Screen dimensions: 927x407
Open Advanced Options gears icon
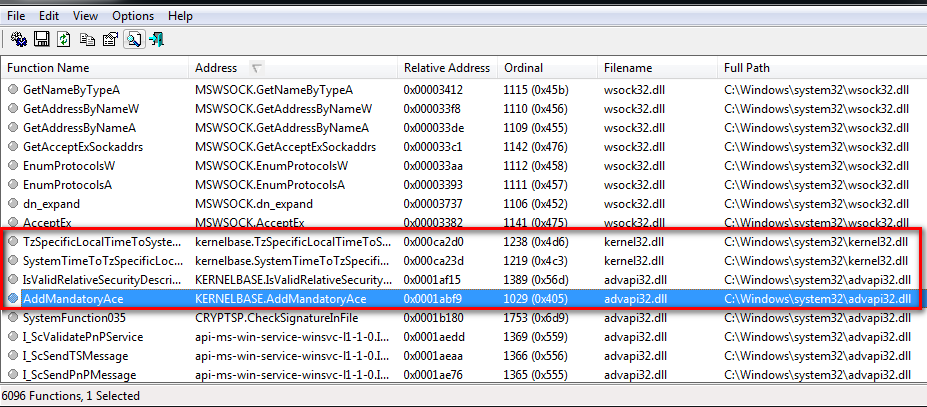pos(19,40)
